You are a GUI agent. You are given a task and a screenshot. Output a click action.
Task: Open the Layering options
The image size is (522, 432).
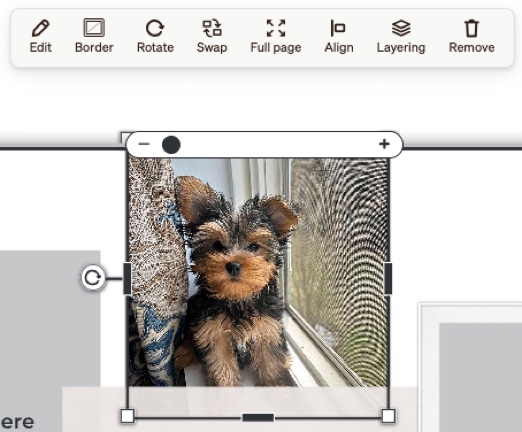[x=401, y=36]
